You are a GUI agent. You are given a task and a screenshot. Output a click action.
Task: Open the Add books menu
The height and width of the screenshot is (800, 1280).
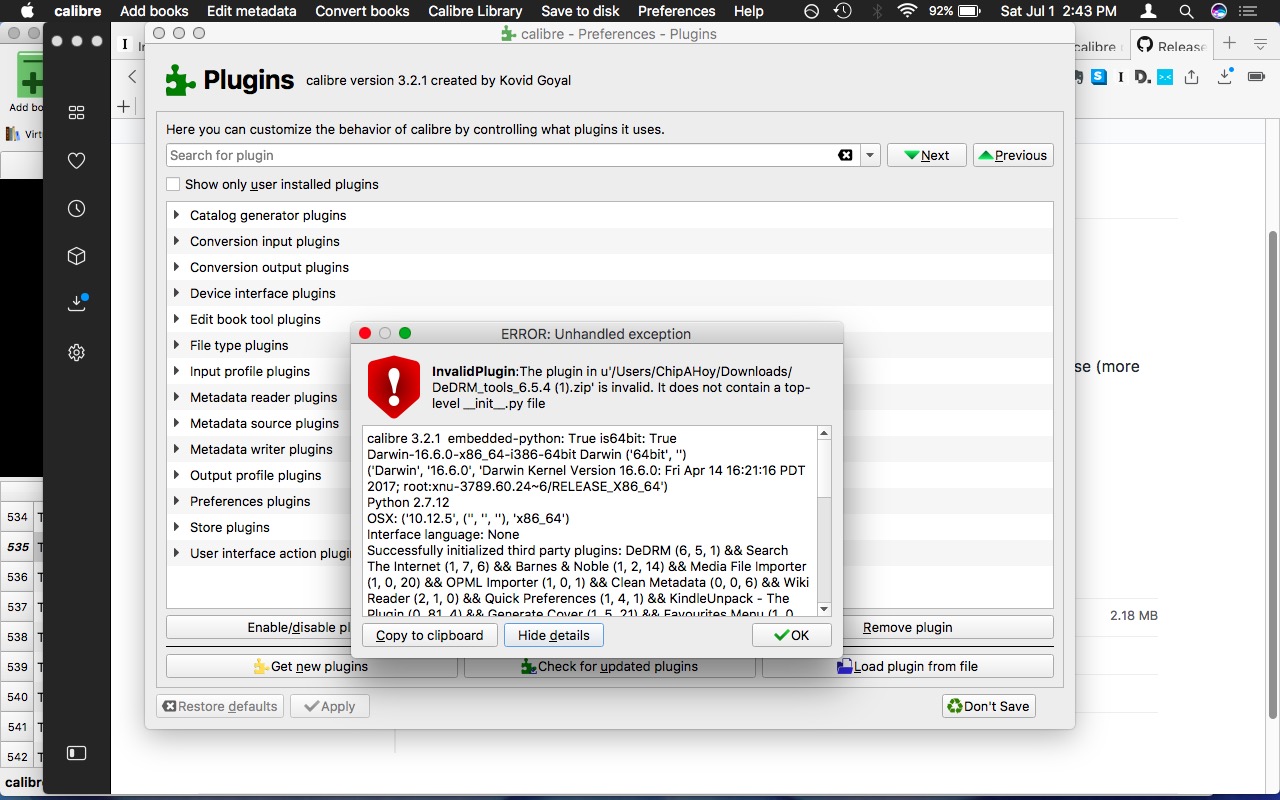pyautogui.click(x=154, y=11)
